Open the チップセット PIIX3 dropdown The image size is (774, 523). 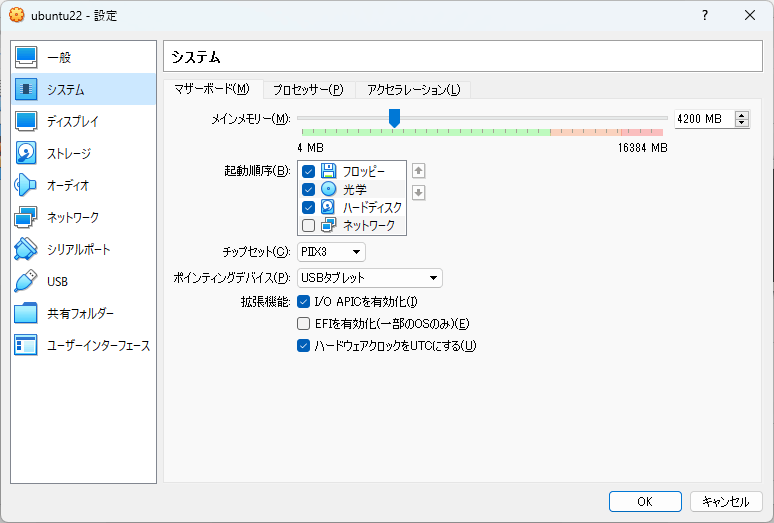331,252
